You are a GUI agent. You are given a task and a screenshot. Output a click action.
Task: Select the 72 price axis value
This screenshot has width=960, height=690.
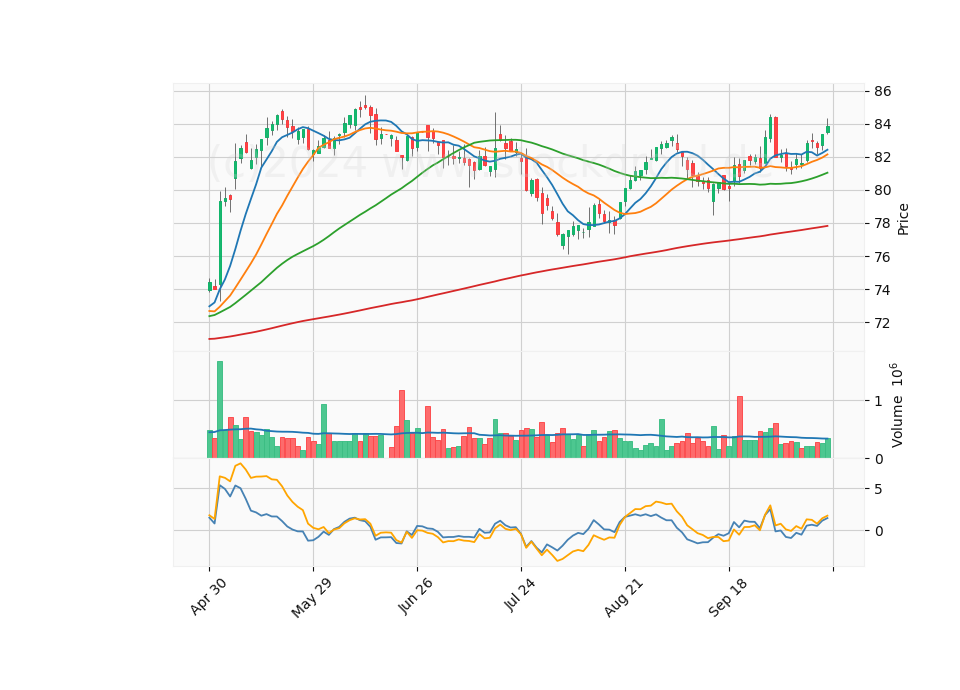click(x=883, y=323)
